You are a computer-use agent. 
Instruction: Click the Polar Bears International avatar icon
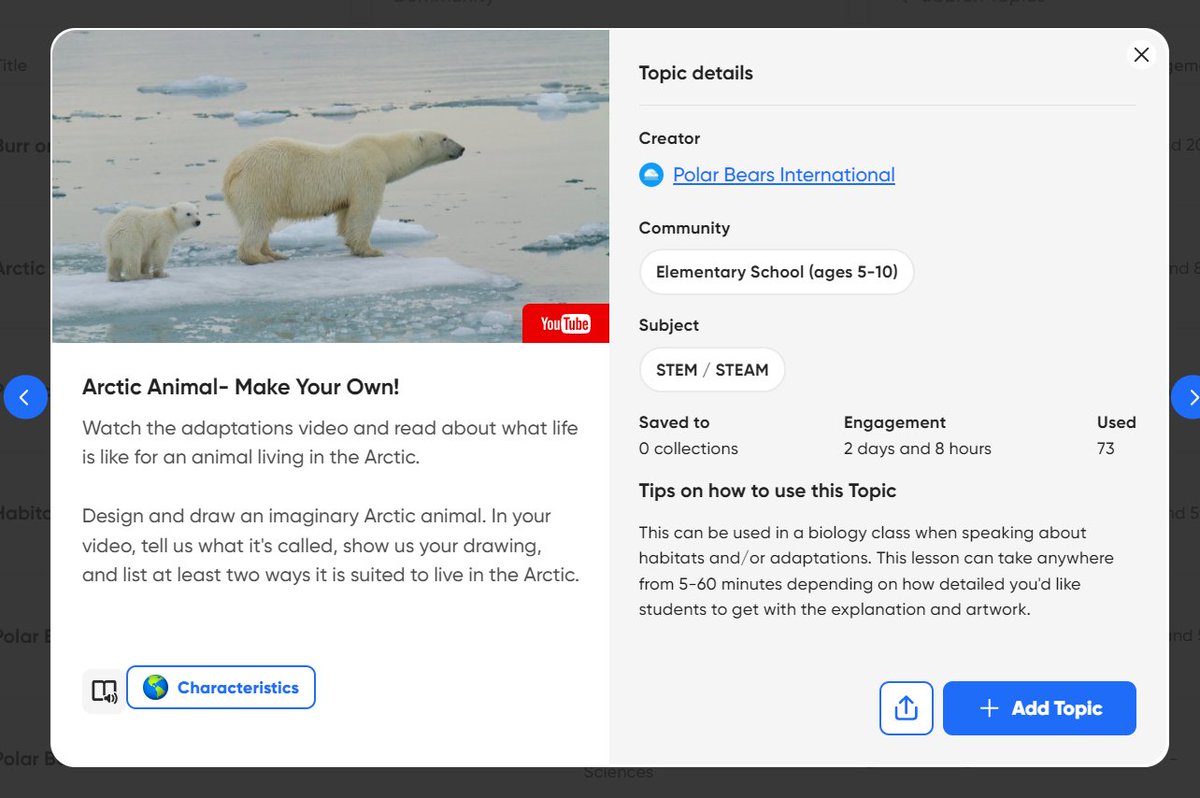[651, 175]
